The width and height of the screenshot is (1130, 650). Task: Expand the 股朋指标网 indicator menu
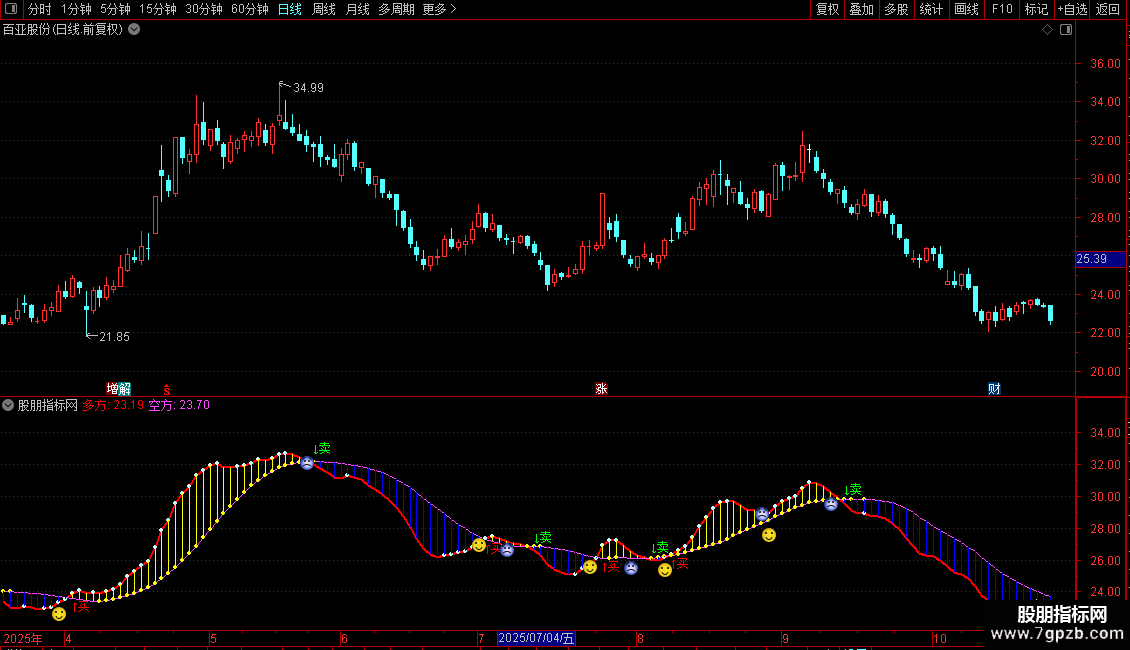click(x=8, y=406)
